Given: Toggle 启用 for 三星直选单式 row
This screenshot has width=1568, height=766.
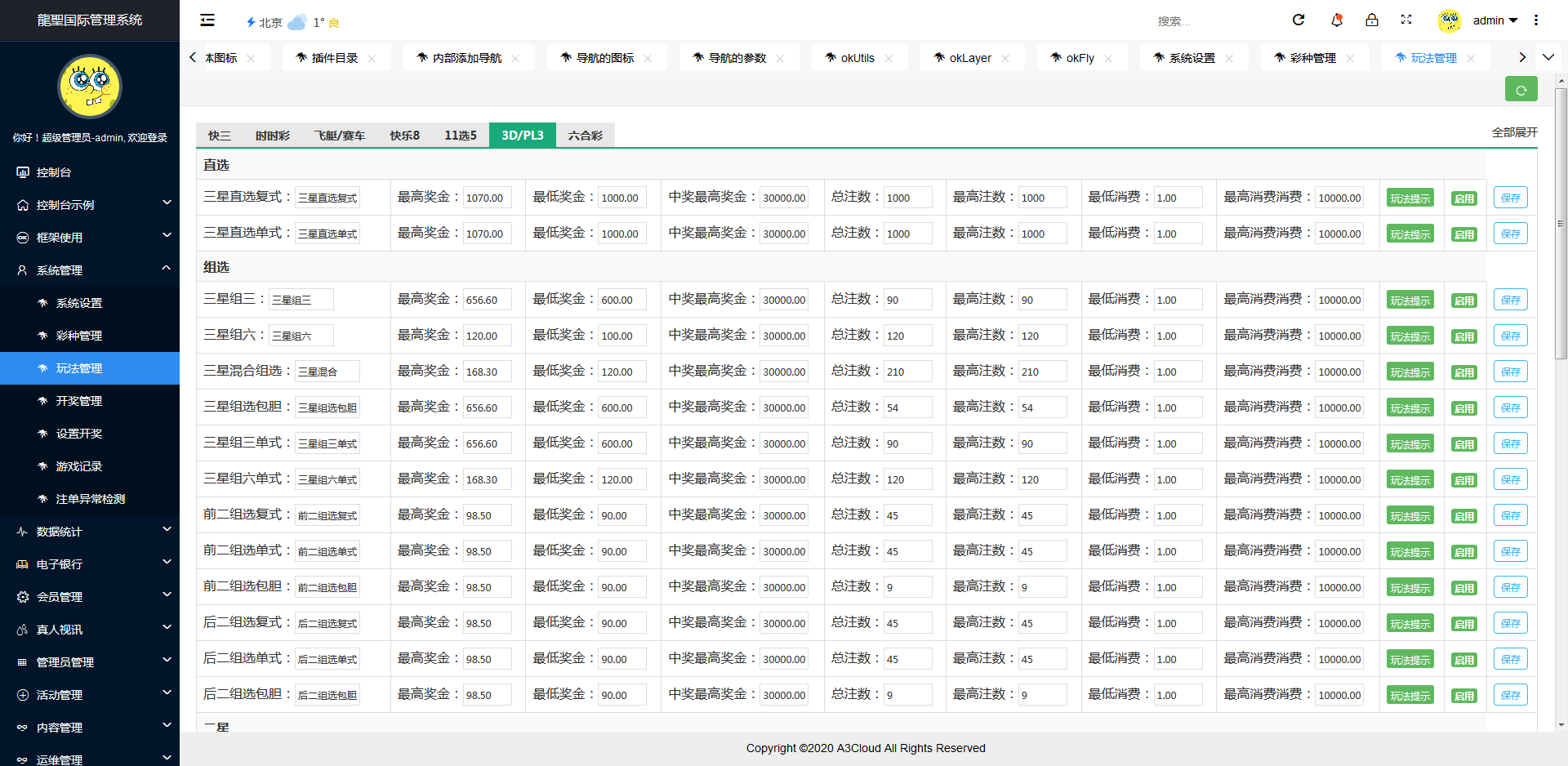Looking at the screenshot, I should 1464,234.
